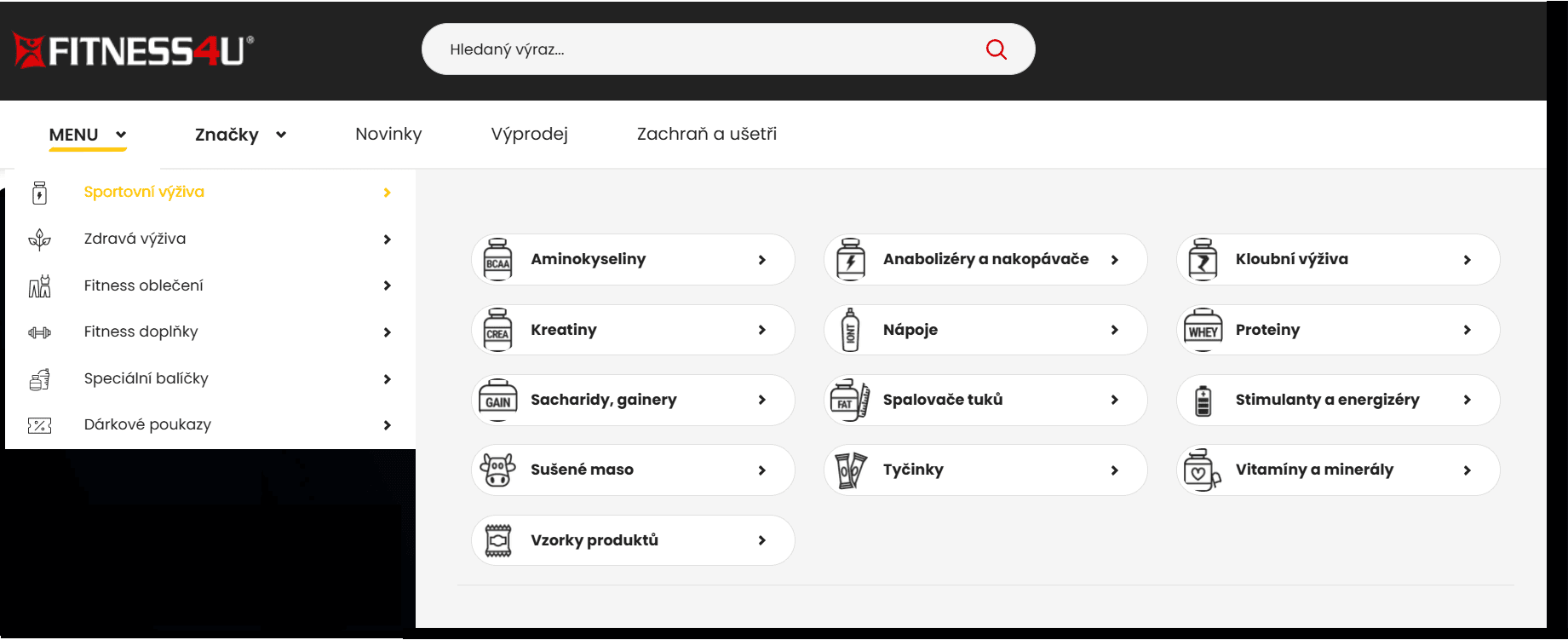
Task: Click the IONT bottle icon for Nápoje
Action: 850,330
